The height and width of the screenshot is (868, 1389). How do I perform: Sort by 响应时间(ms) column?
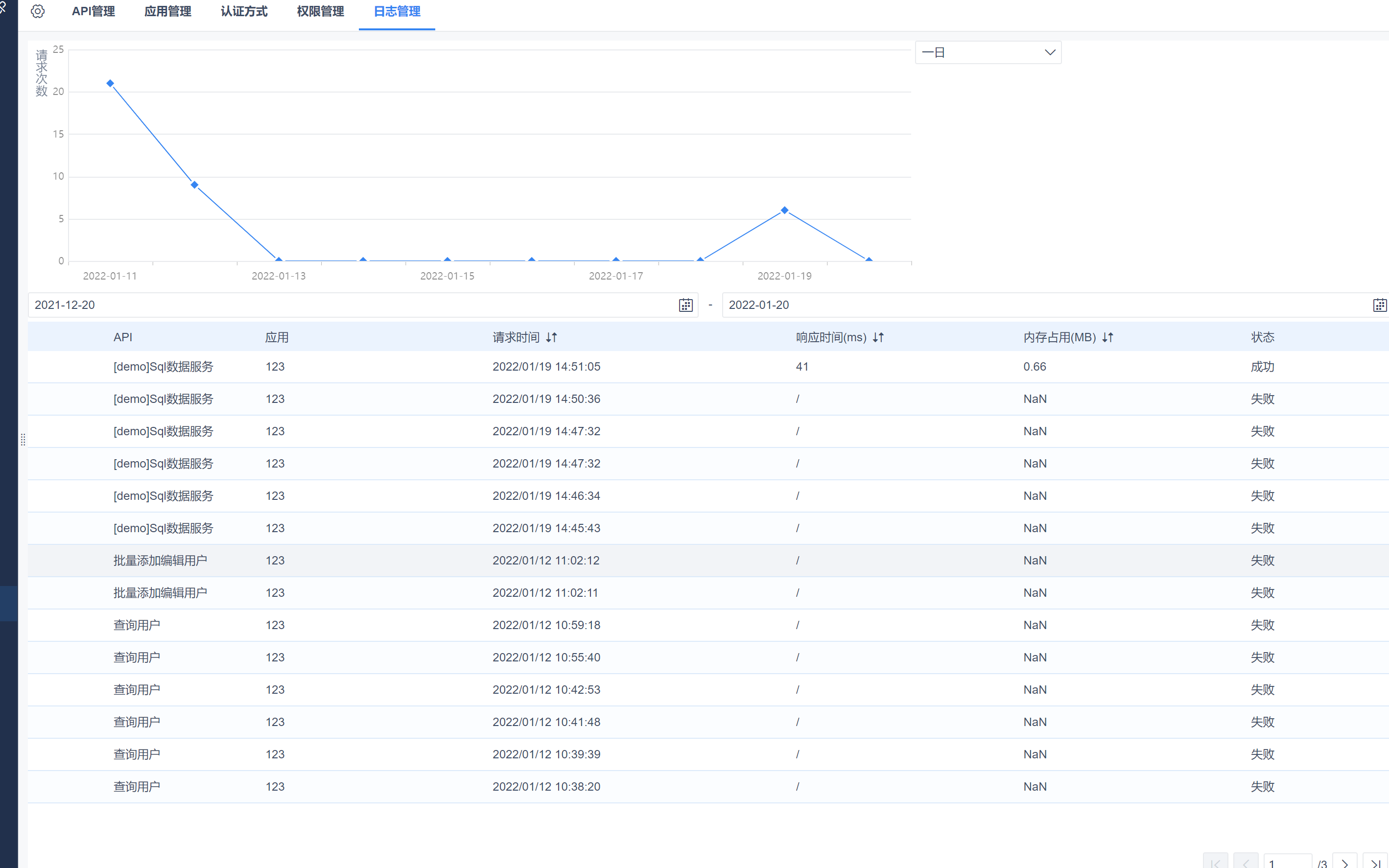tap(878, 338)
